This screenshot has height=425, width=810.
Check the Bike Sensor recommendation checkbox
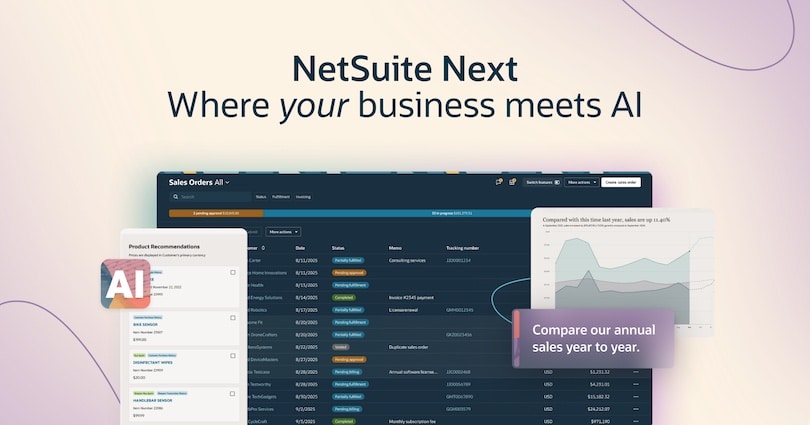click(233, 318)
